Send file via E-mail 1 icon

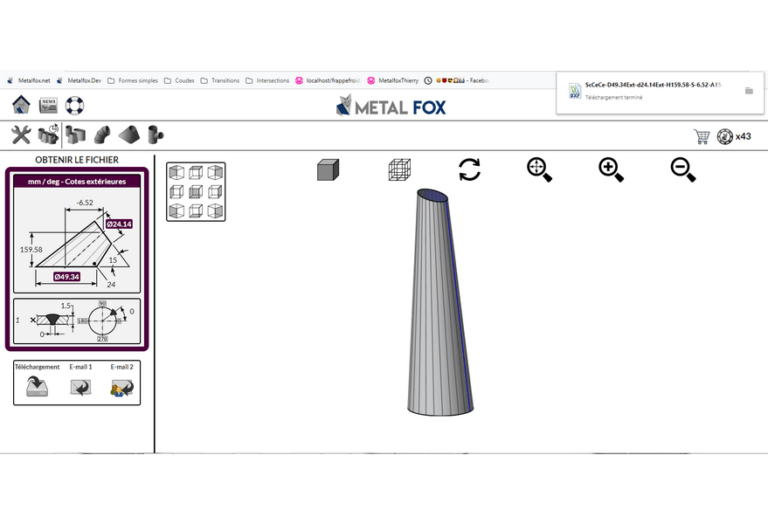[80, 387]
